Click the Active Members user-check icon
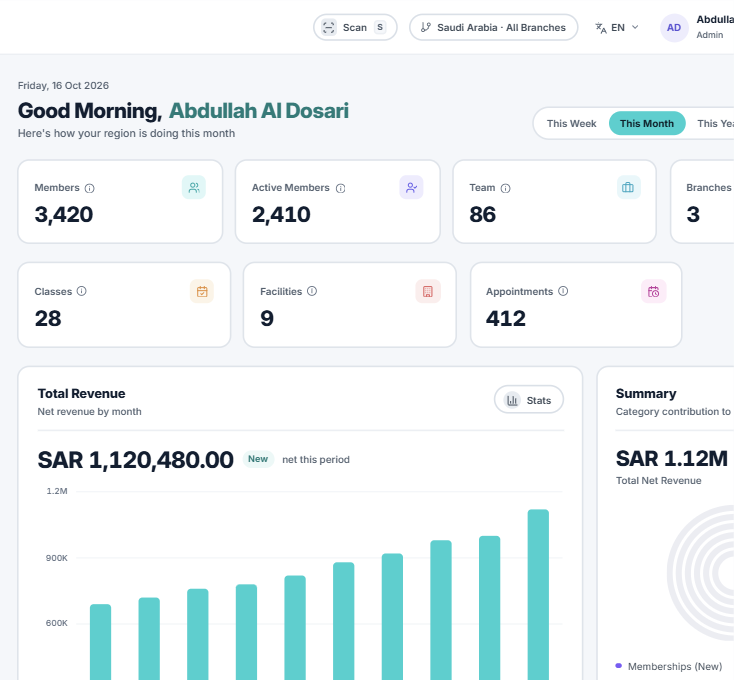This screenshot has width=734, height=680. click(411, 187)
